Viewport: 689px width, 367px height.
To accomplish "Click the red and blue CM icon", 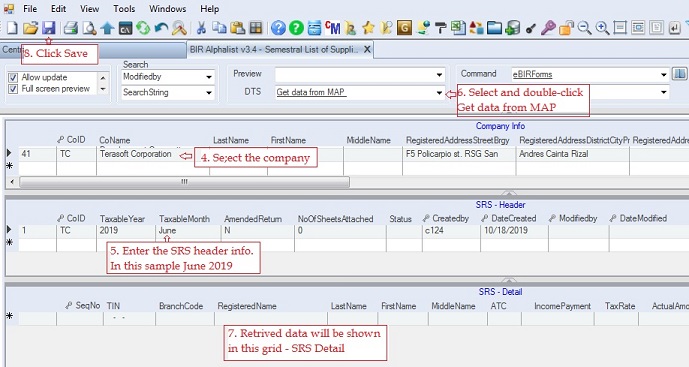I will point(332,29).
